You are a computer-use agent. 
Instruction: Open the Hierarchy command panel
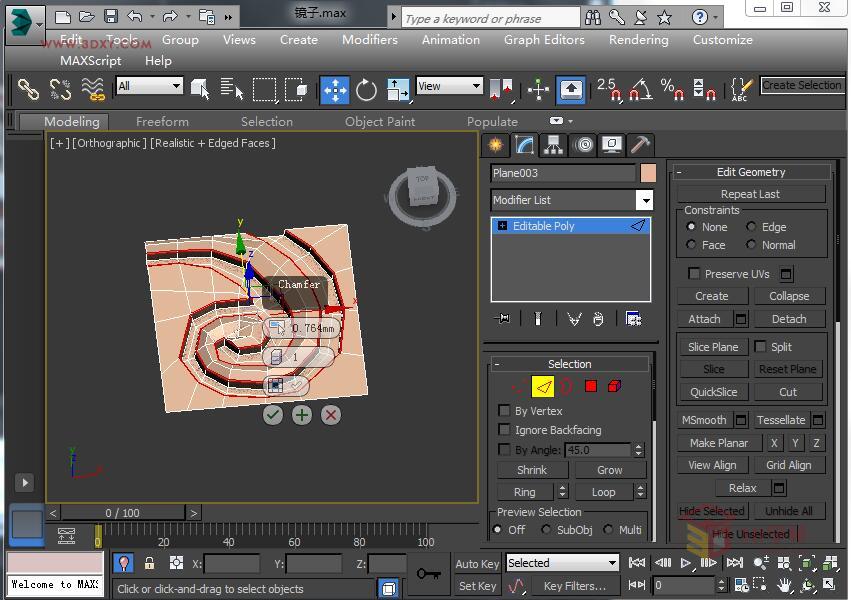(553, 144)
